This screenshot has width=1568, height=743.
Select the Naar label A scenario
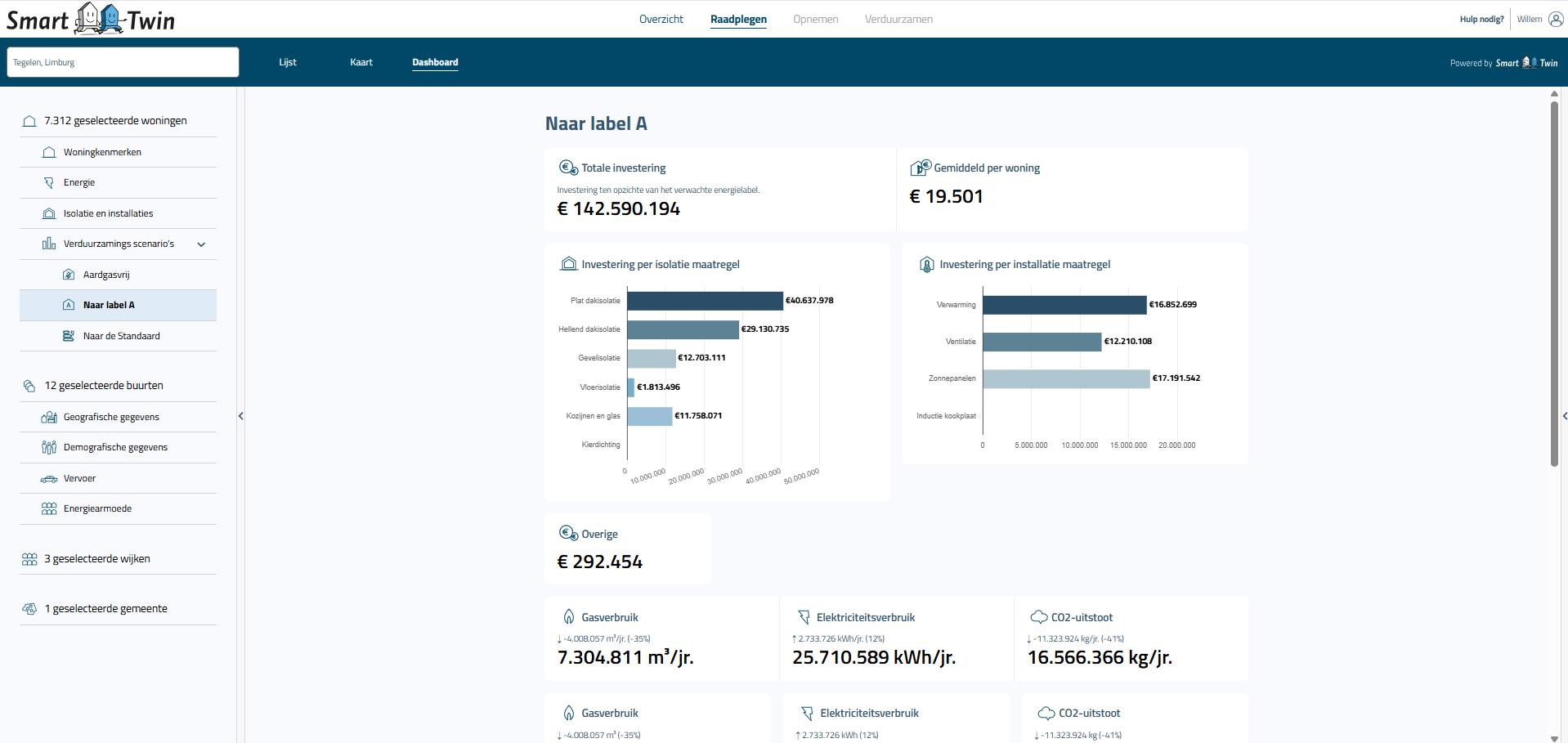coord(107,305)
